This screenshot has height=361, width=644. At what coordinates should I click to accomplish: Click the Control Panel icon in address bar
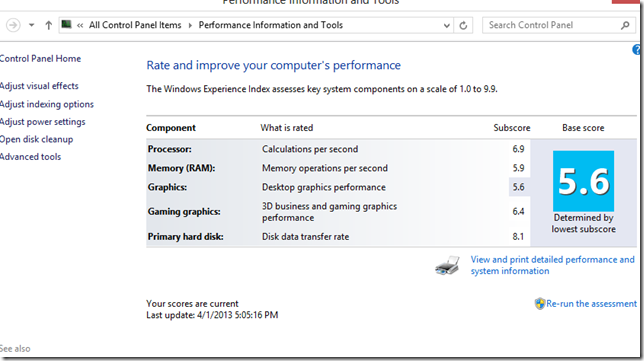(67, 25)
